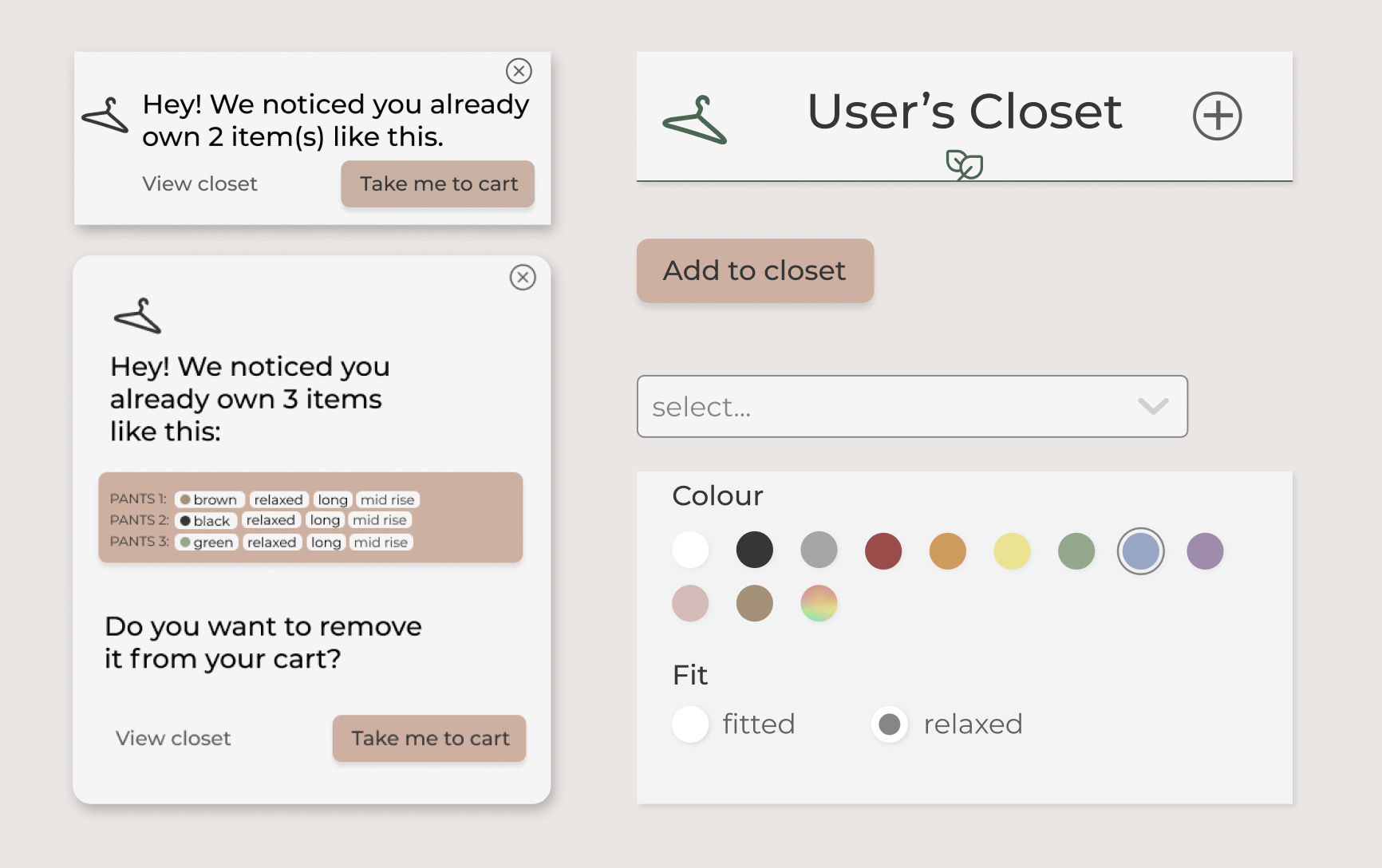This screenshot has width=1382, height=868.
Task: Click the long tag in PANTS 1 row
Action: [x=333, y=499]
